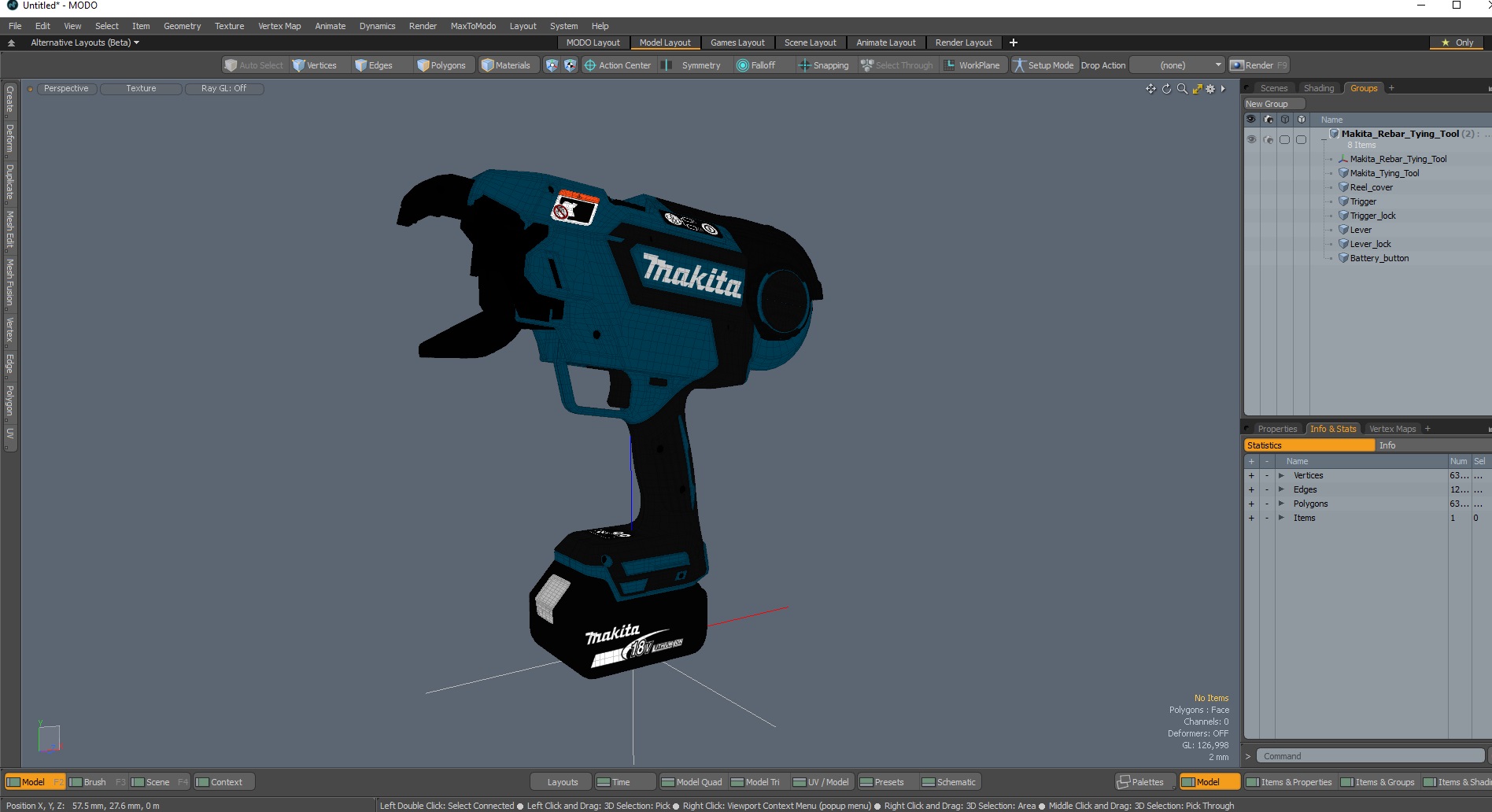1492x812 pixels.
Task: Open Alternative Layouts (Beta) dropdown
Action: pos(85,42)
